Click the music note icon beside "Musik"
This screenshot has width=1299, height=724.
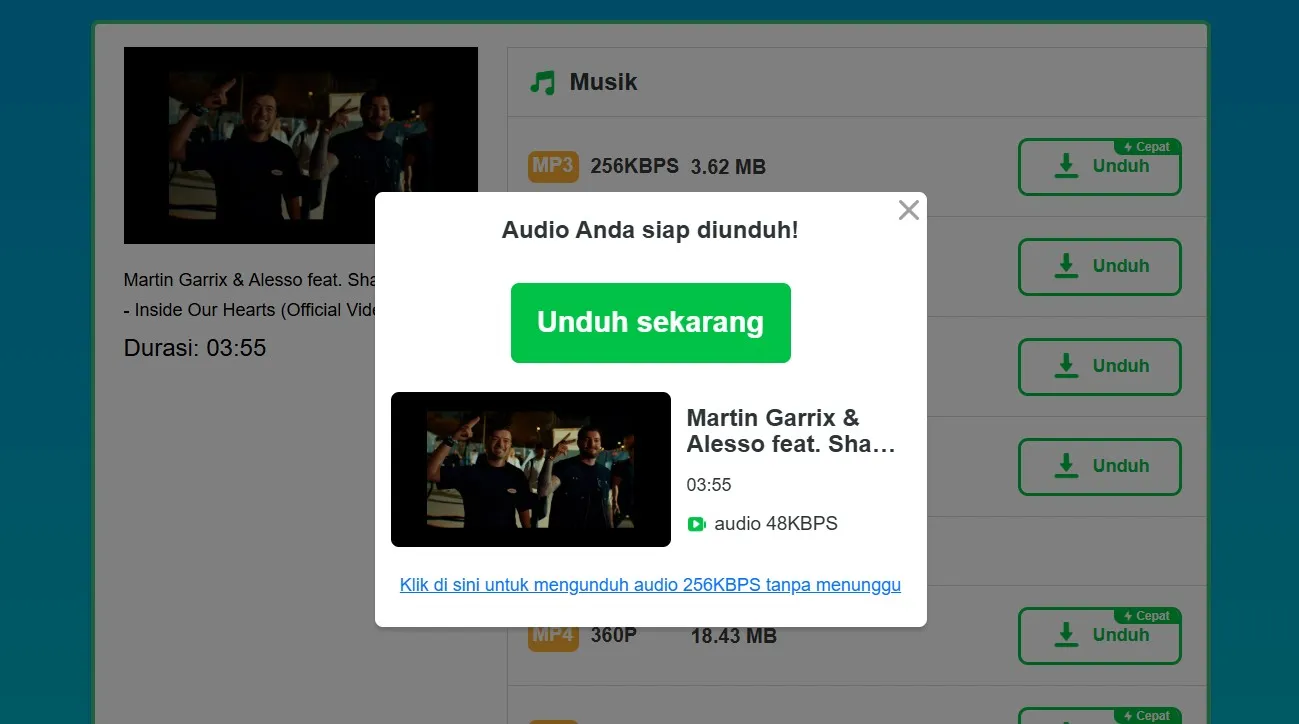click(x=540, y=81)
